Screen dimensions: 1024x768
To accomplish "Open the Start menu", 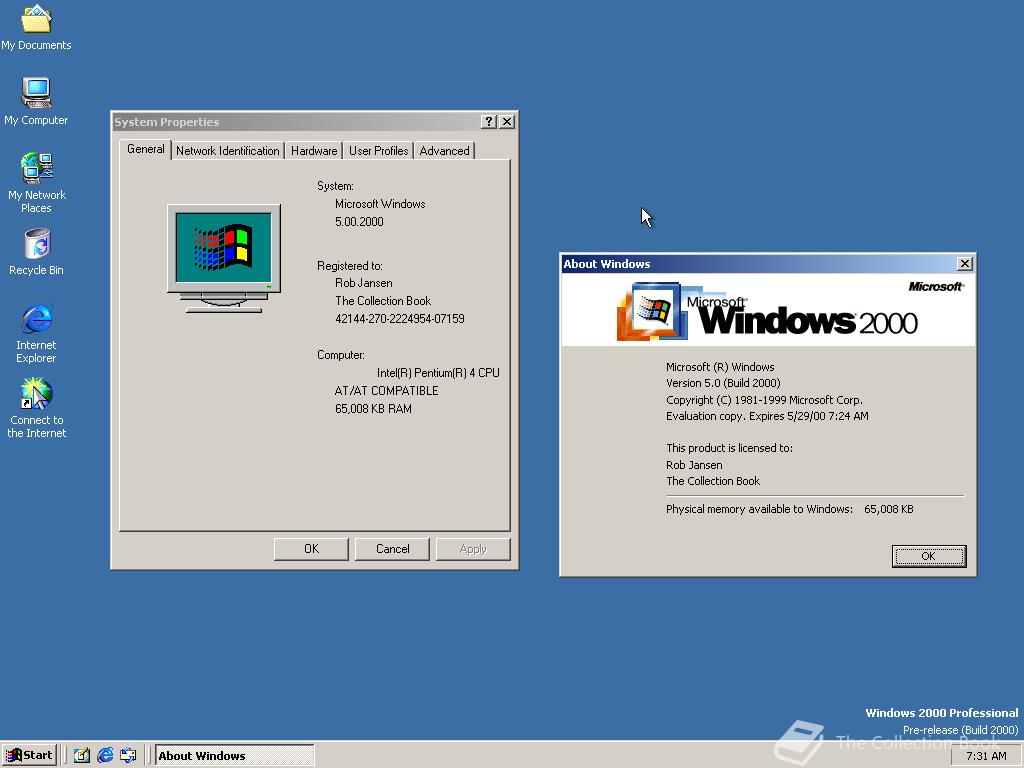I will 29,755.
